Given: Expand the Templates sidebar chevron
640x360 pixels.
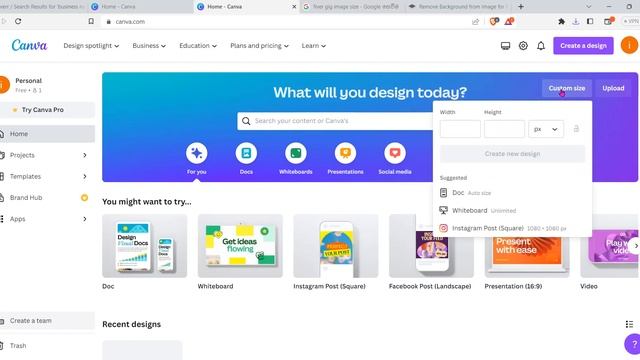Looking at the screenshot, I should click(x=85, y=176).
